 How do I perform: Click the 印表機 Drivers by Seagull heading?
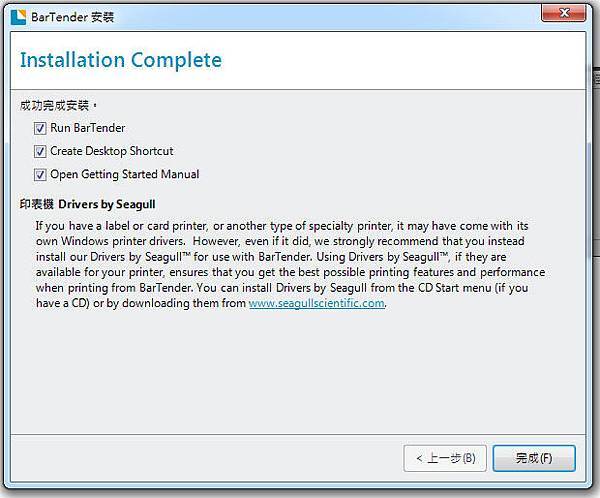click(88, 204)
